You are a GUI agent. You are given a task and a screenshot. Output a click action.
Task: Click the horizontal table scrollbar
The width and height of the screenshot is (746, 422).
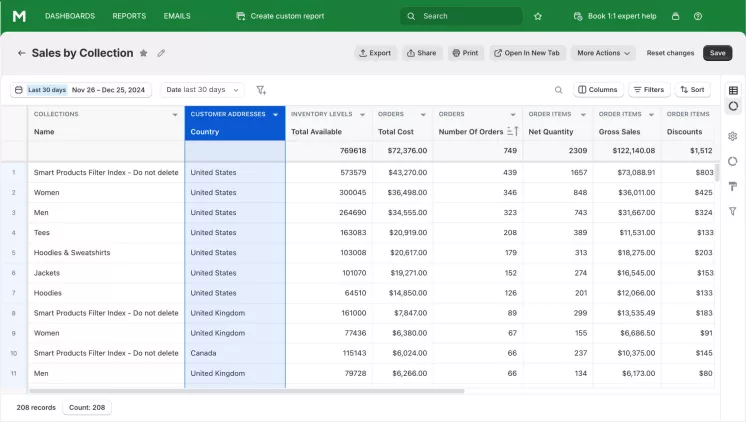[x=246, y=391]
